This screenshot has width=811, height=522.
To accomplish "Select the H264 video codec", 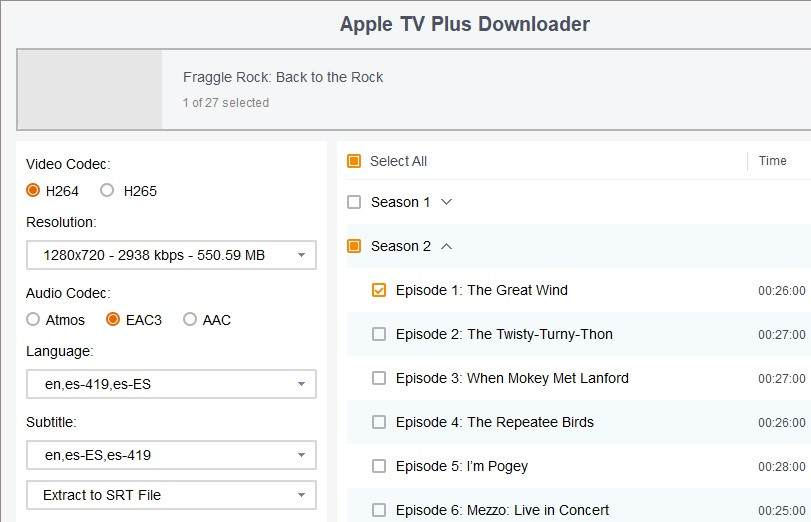I will click(x=34, y=191).
